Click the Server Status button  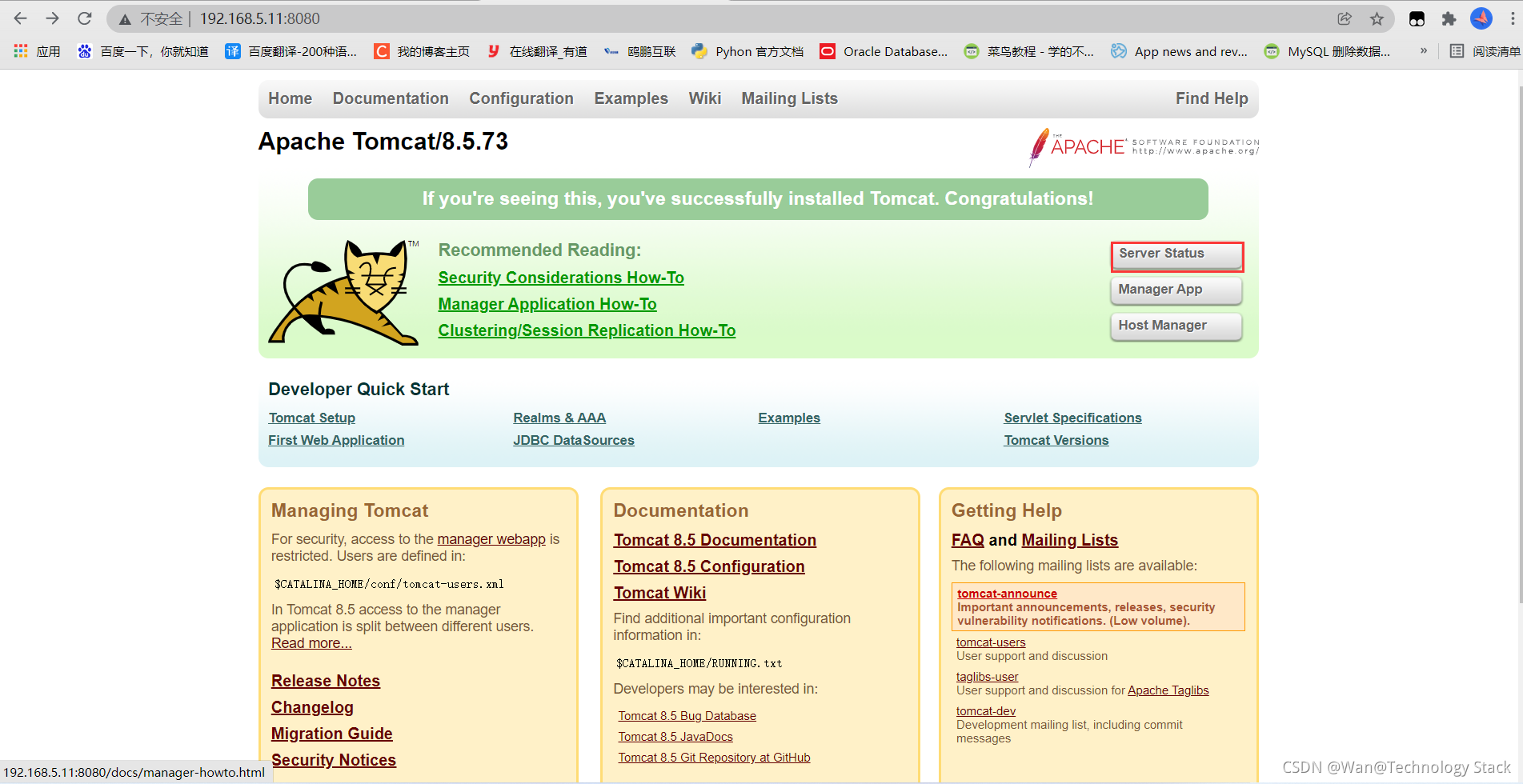pyautogui.click(x=1176, y=255)
